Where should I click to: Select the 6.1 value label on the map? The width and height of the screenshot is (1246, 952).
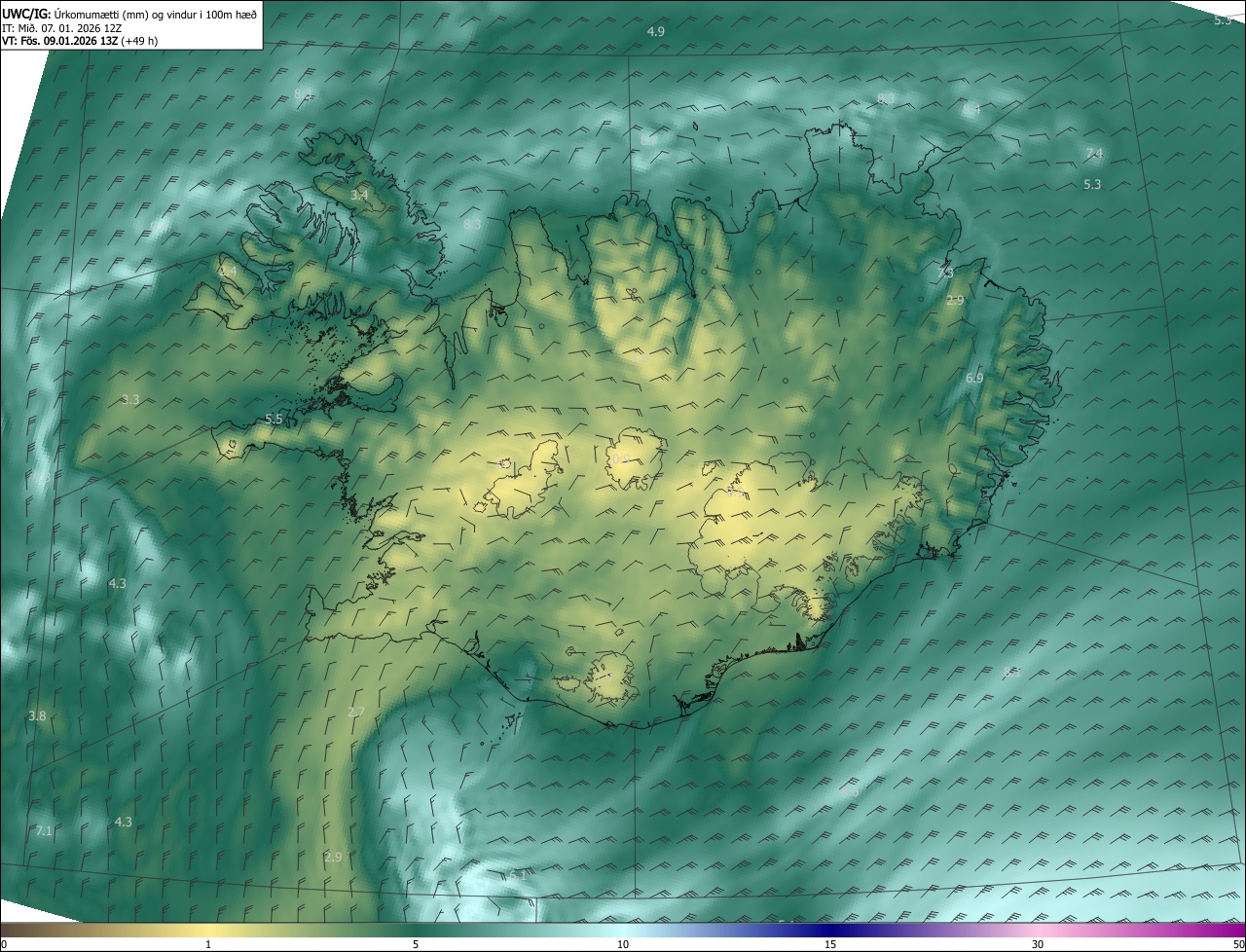coord(517,876)
